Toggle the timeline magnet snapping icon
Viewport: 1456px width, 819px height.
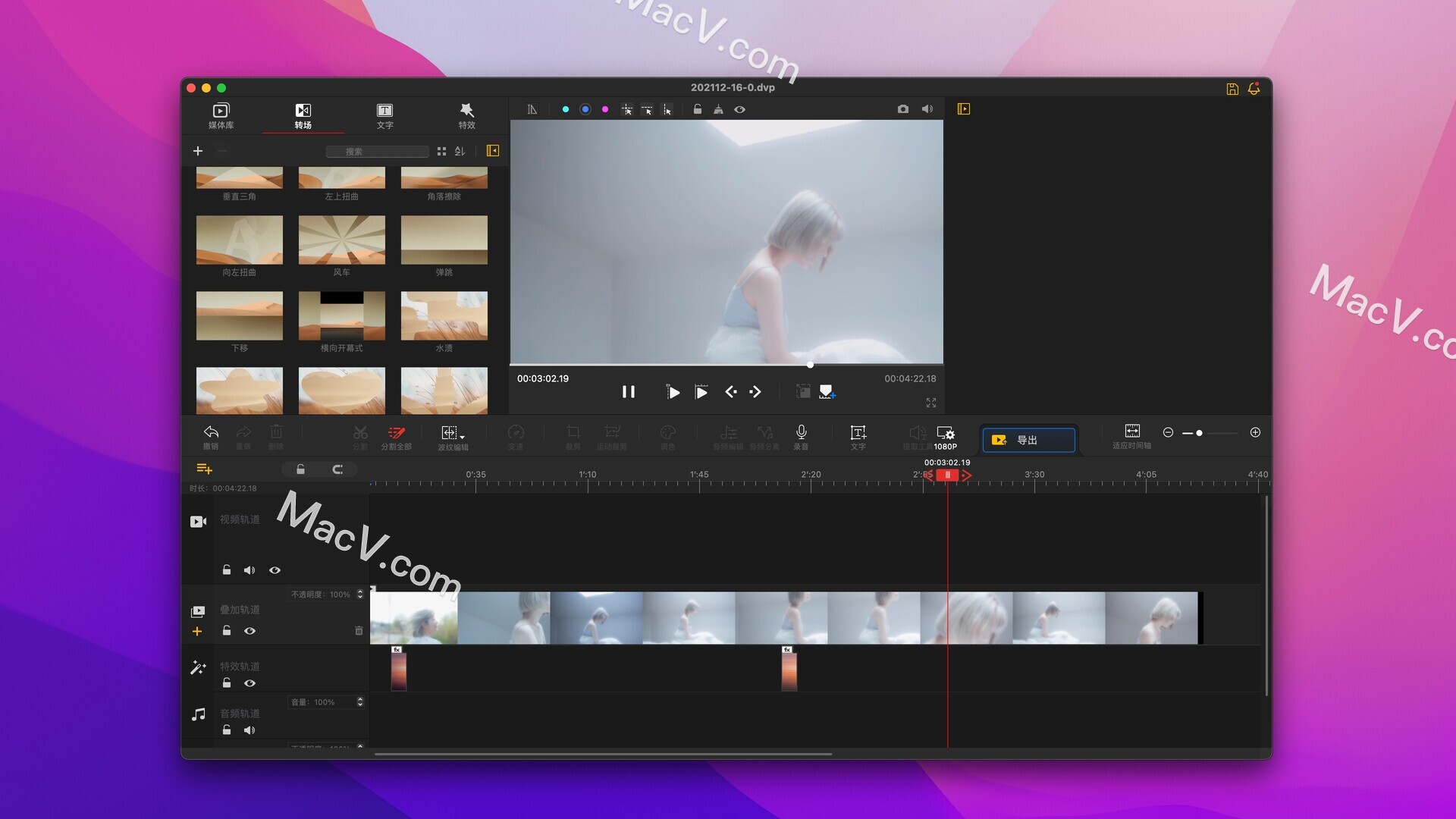click(x=338, y=469)
